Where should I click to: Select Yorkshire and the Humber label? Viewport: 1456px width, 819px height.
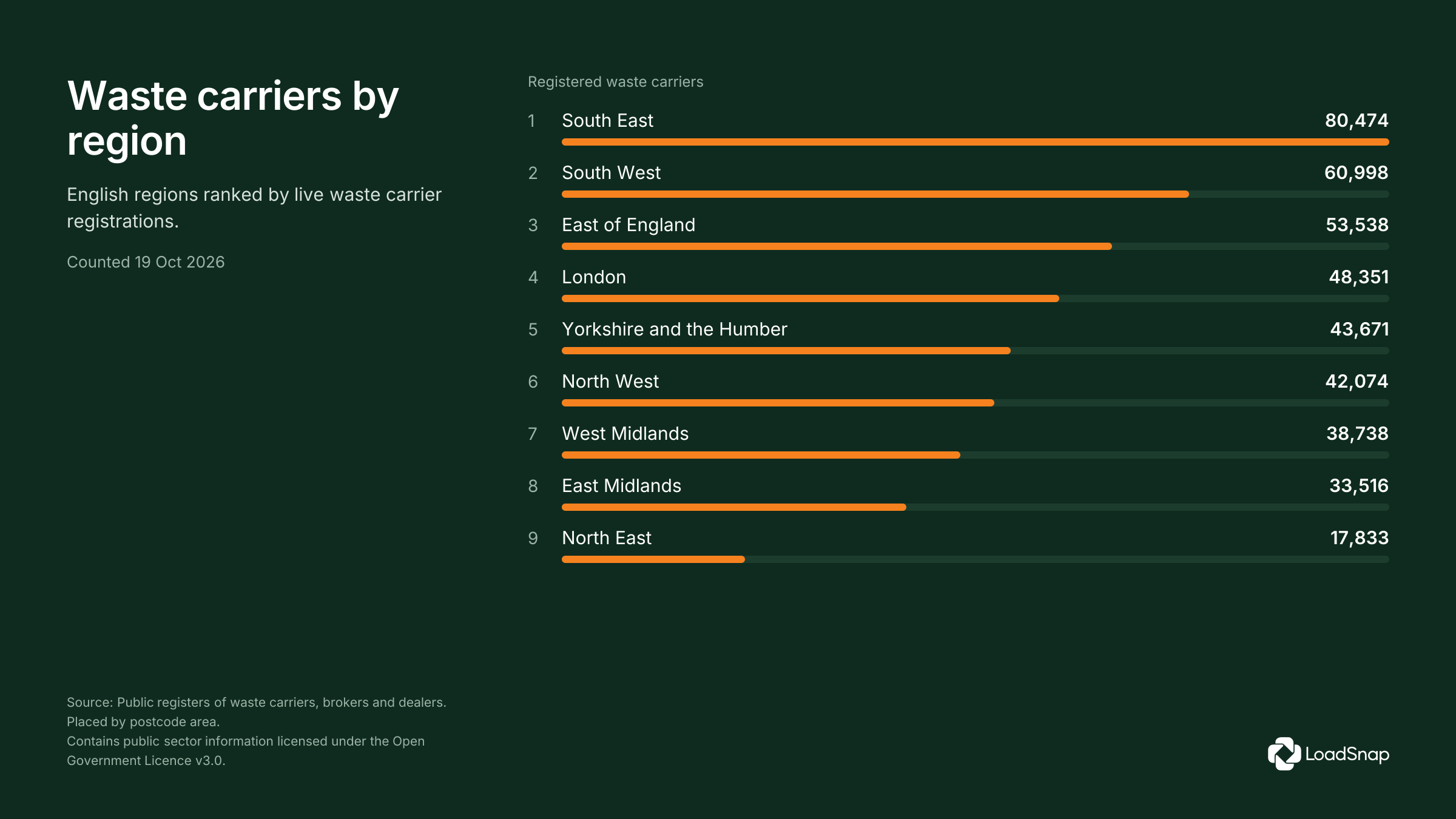[675, 329]
